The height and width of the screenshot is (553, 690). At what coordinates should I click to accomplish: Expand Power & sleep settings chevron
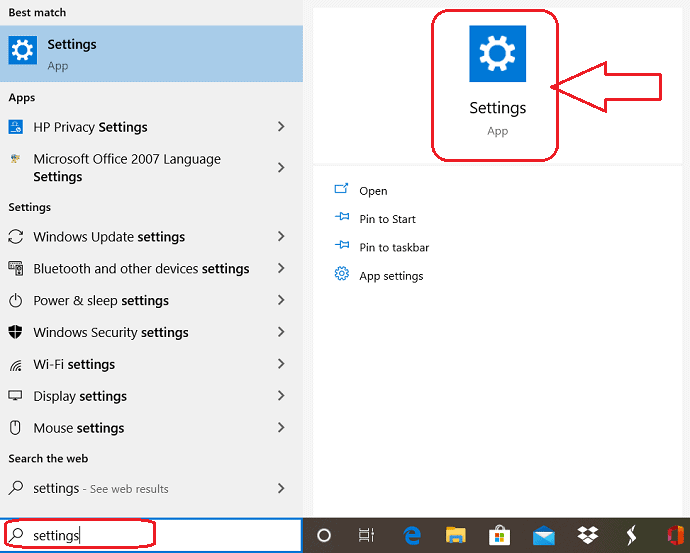coord(281,300)
